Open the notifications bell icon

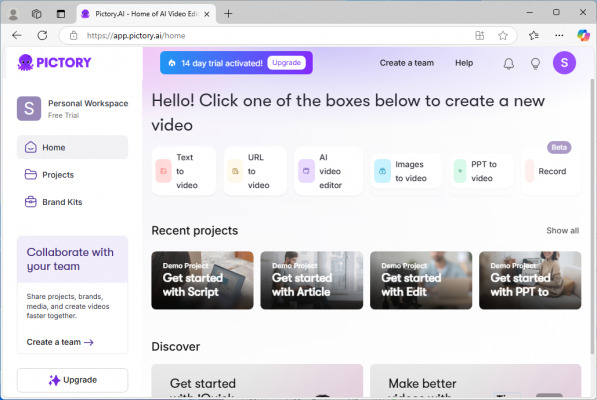(509, 63)
